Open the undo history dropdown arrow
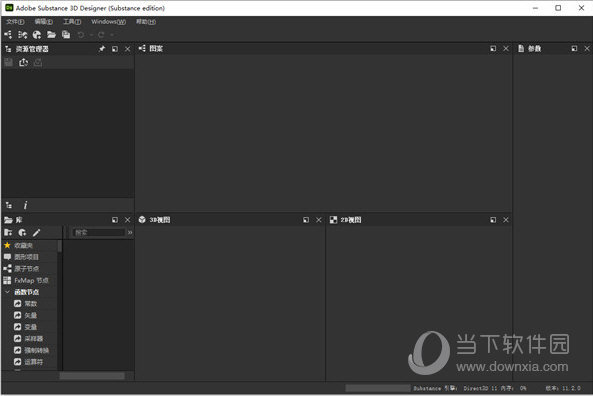Viewport: 593px width, 396px height. [91, 35]
